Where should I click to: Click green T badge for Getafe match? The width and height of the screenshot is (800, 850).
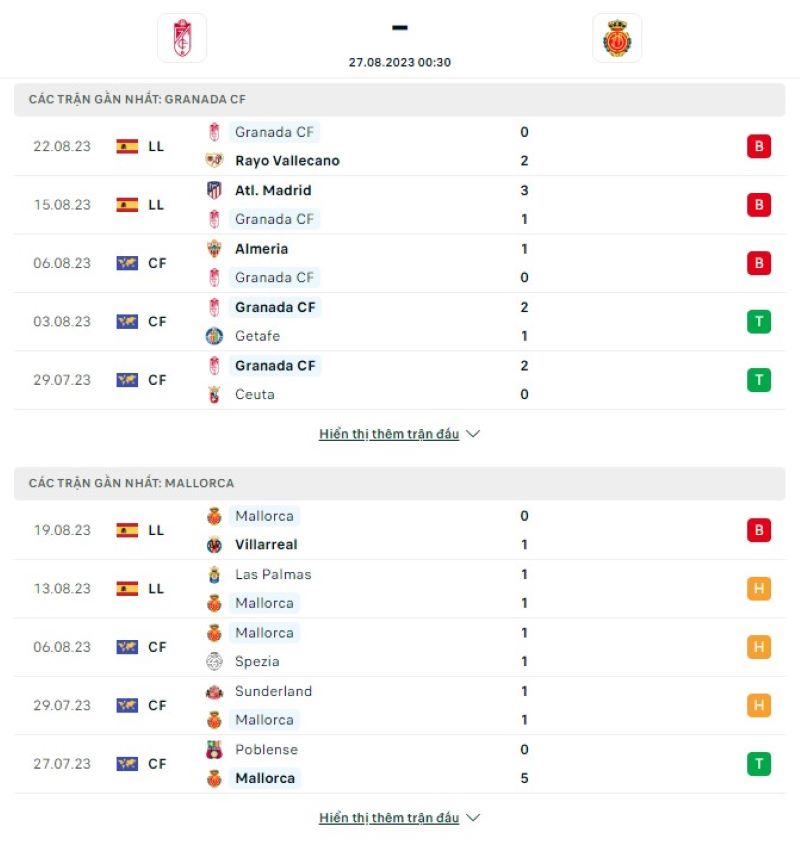(759, 322)
